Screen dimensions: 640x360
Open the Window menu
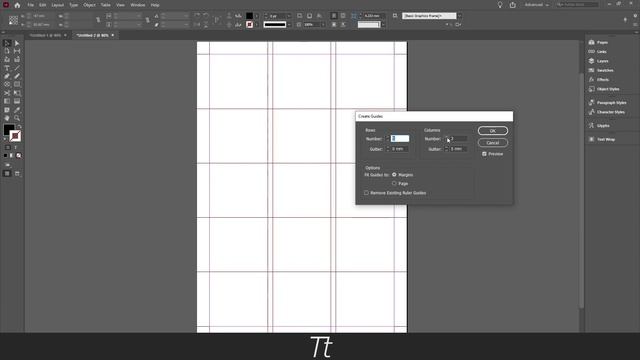point(138,5)
